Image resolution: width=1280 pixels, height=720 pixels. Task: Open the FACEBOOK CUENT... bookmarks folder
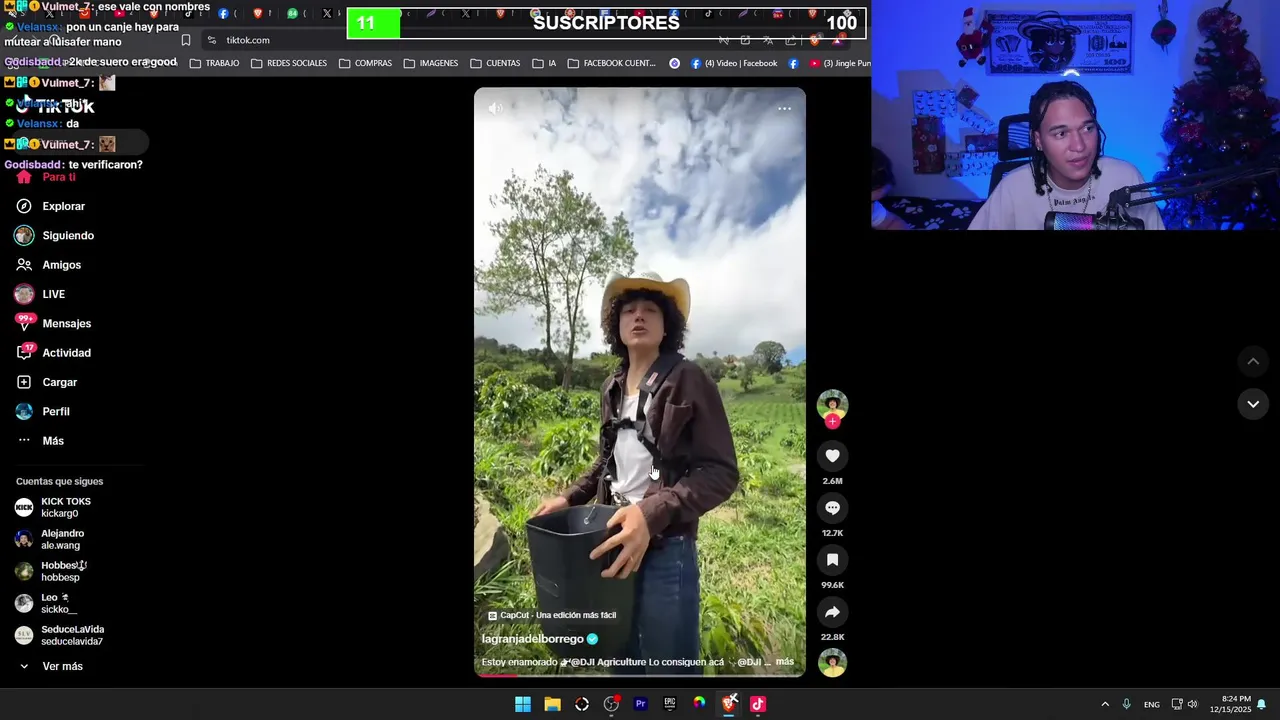pyautogui.click(x=611, y=63)
